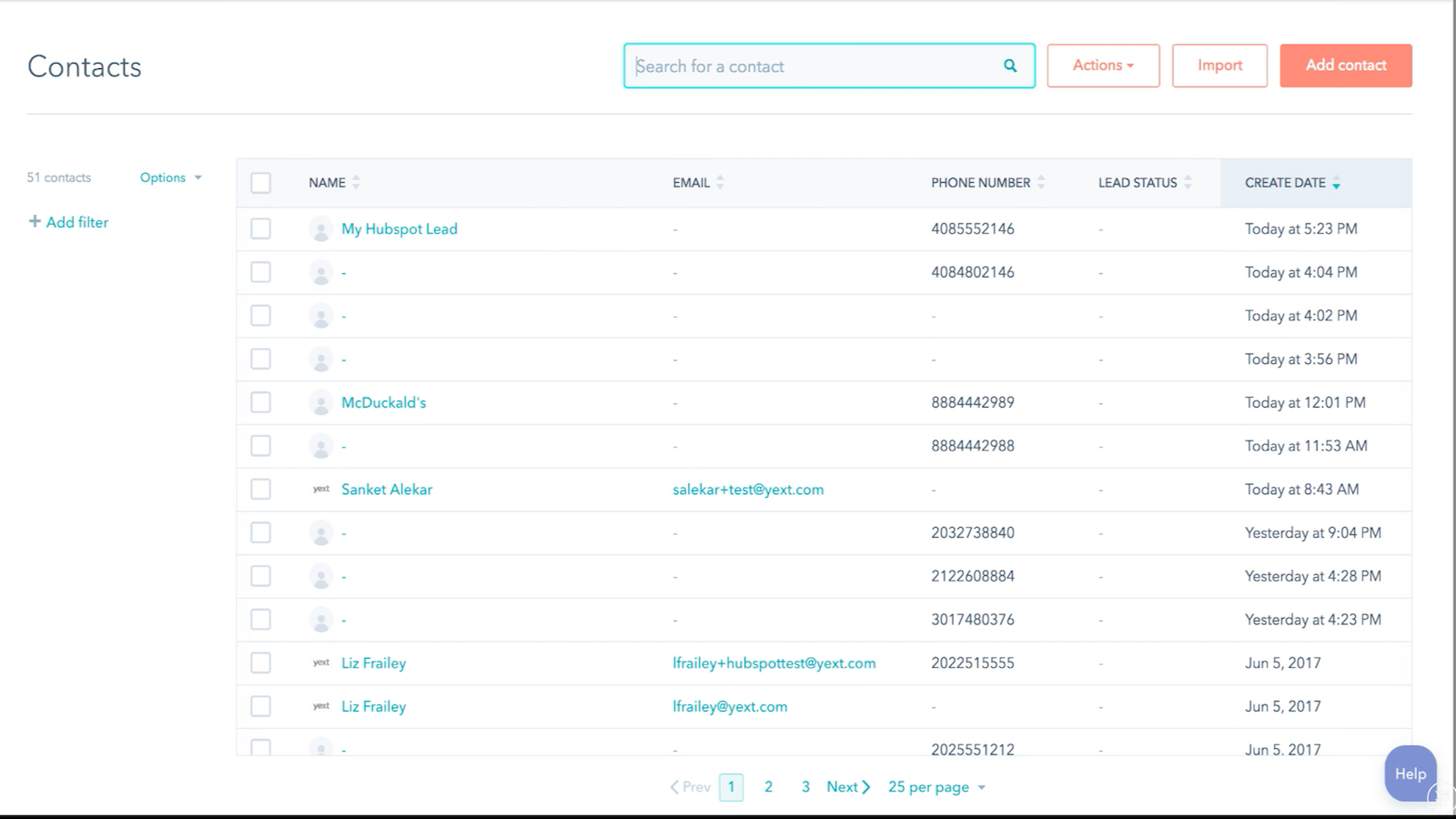Open the 25 per page dropdown
This screenshot has height=819, width=1456.
coord(935,786)
